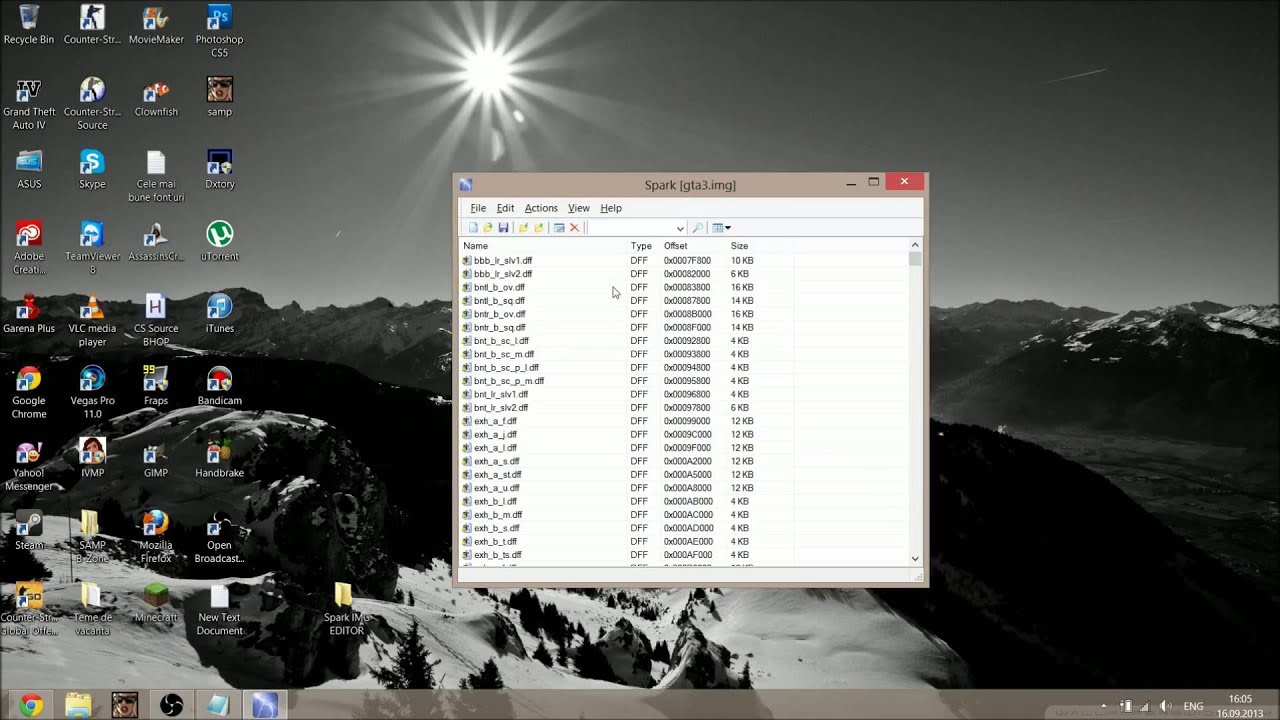Viewport: 1280px width, 720px height.
Task: Click the Open archive icon in Spark toolbar
Action: point(488,228)
